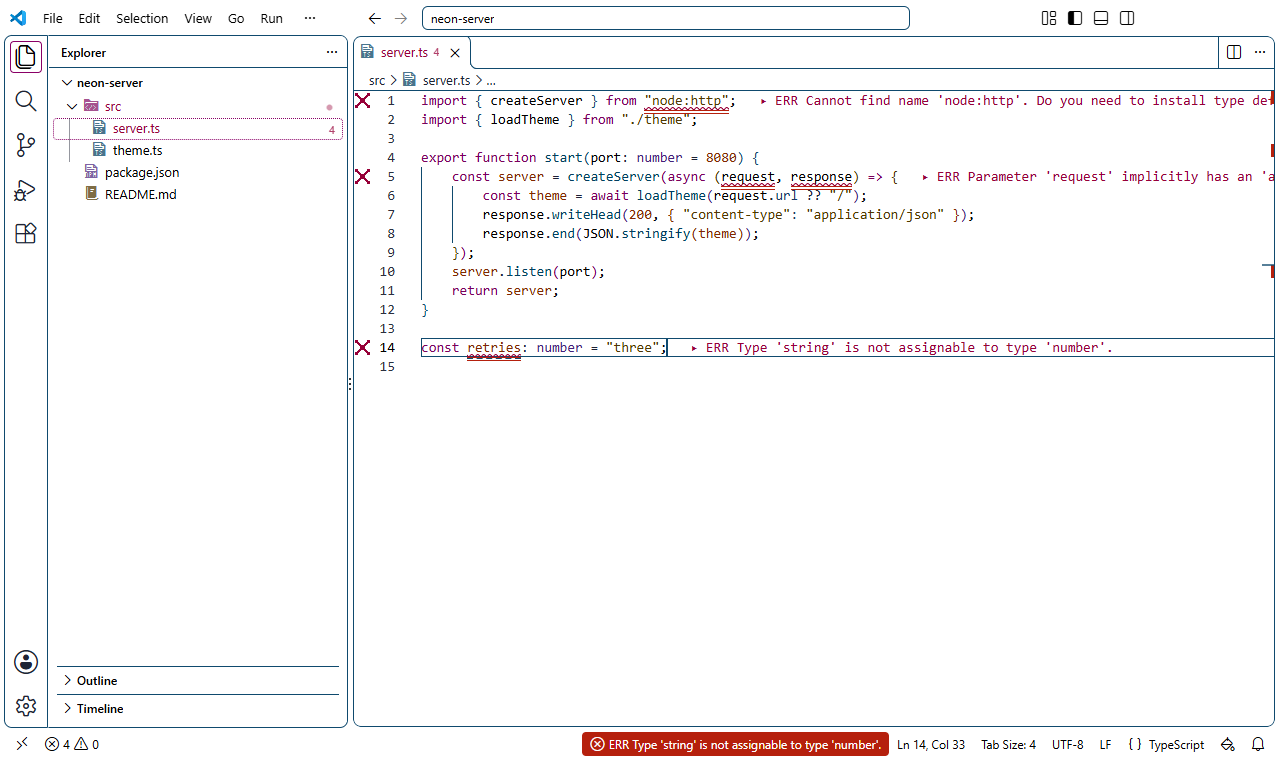Click the red error message in status bar

[x=735, y=744]
